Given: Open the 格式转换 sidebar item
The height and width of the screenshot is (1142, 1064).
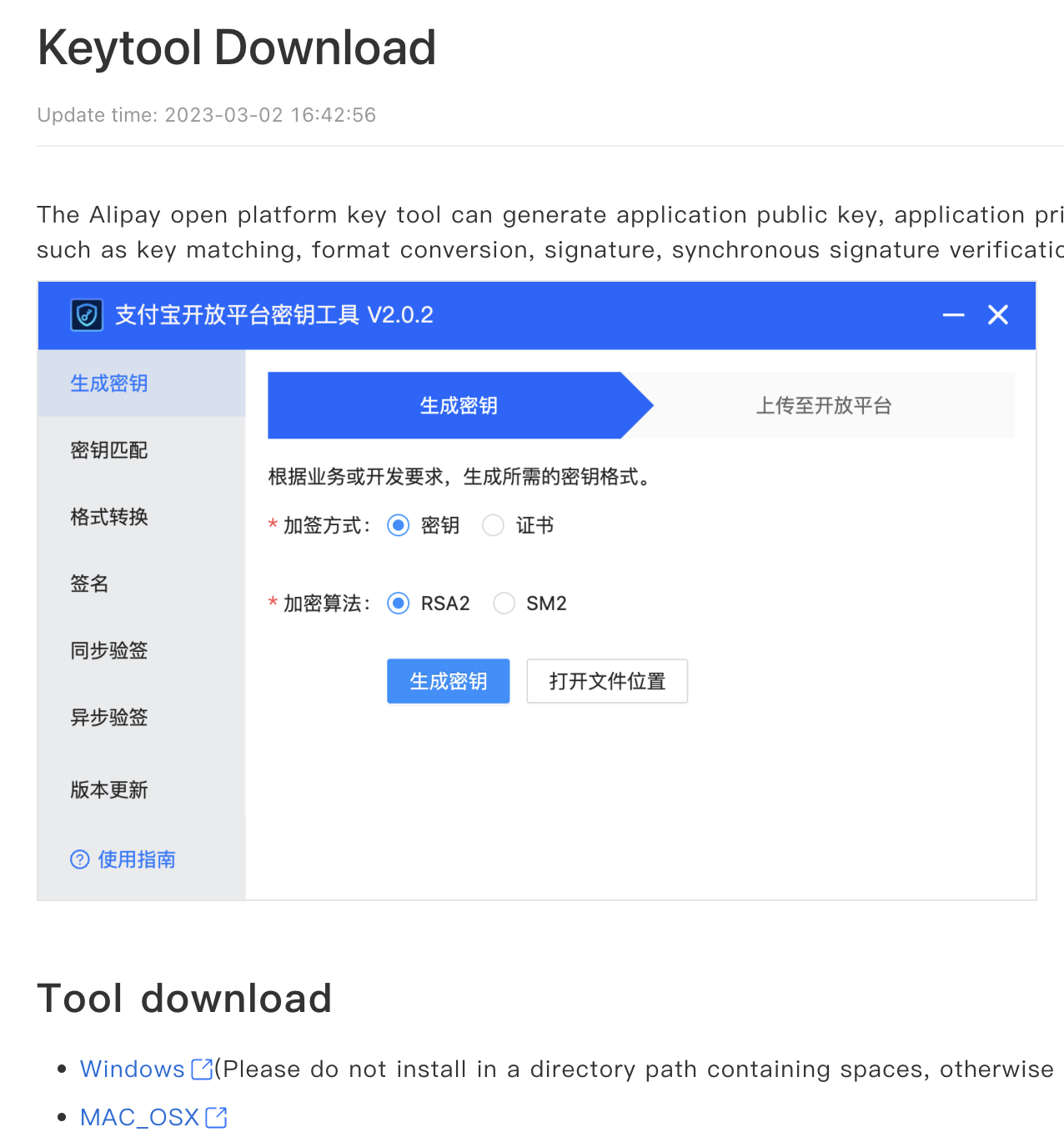Looking at the screenshot, I should coord(142,517).
